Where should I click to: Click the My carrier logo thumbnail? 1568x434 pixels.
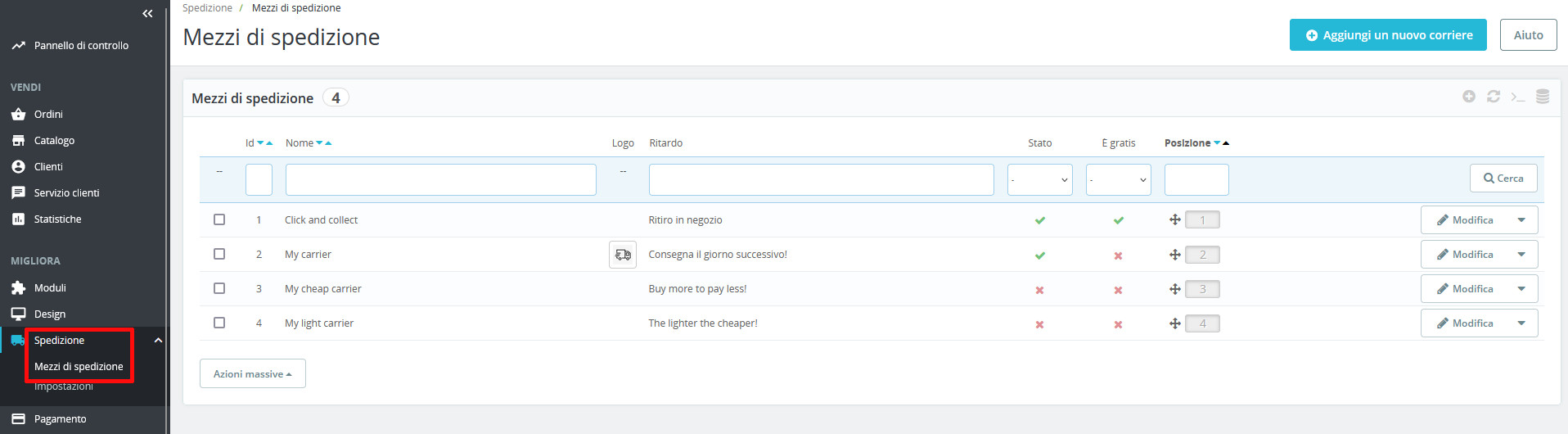pyautogui.click(x=623, y=255)
